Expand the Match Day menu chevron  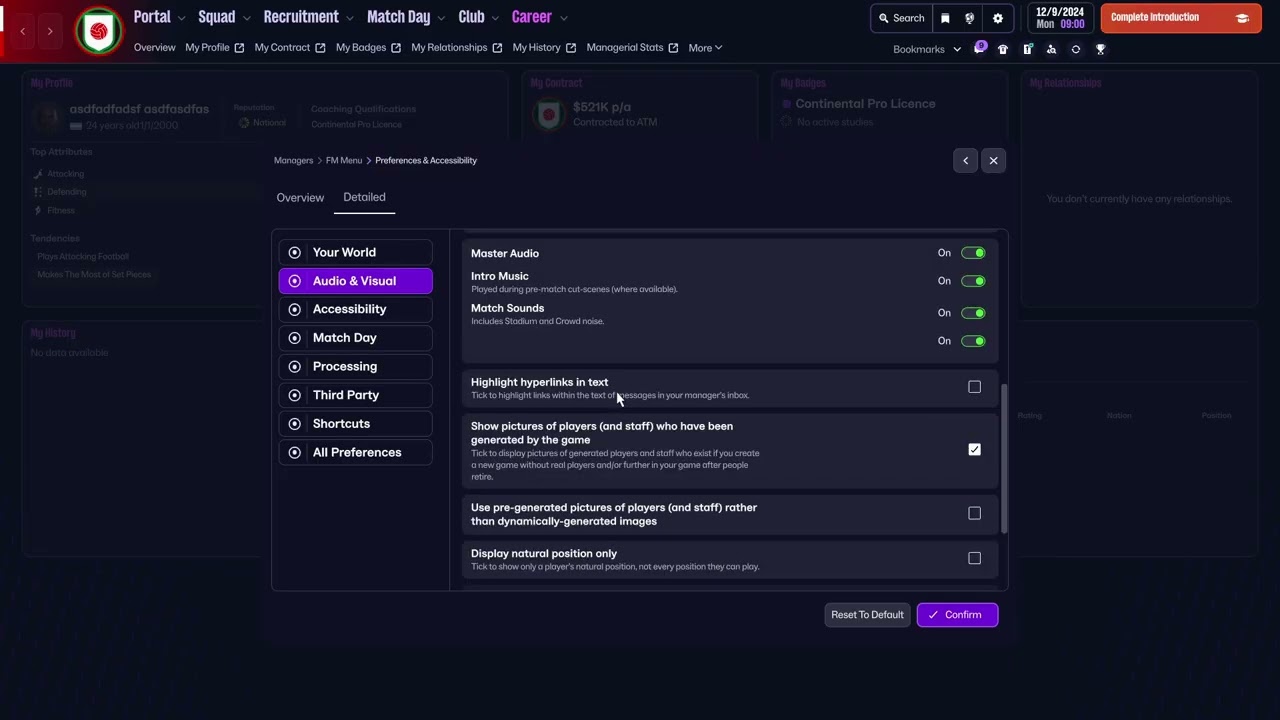point(441,18)
